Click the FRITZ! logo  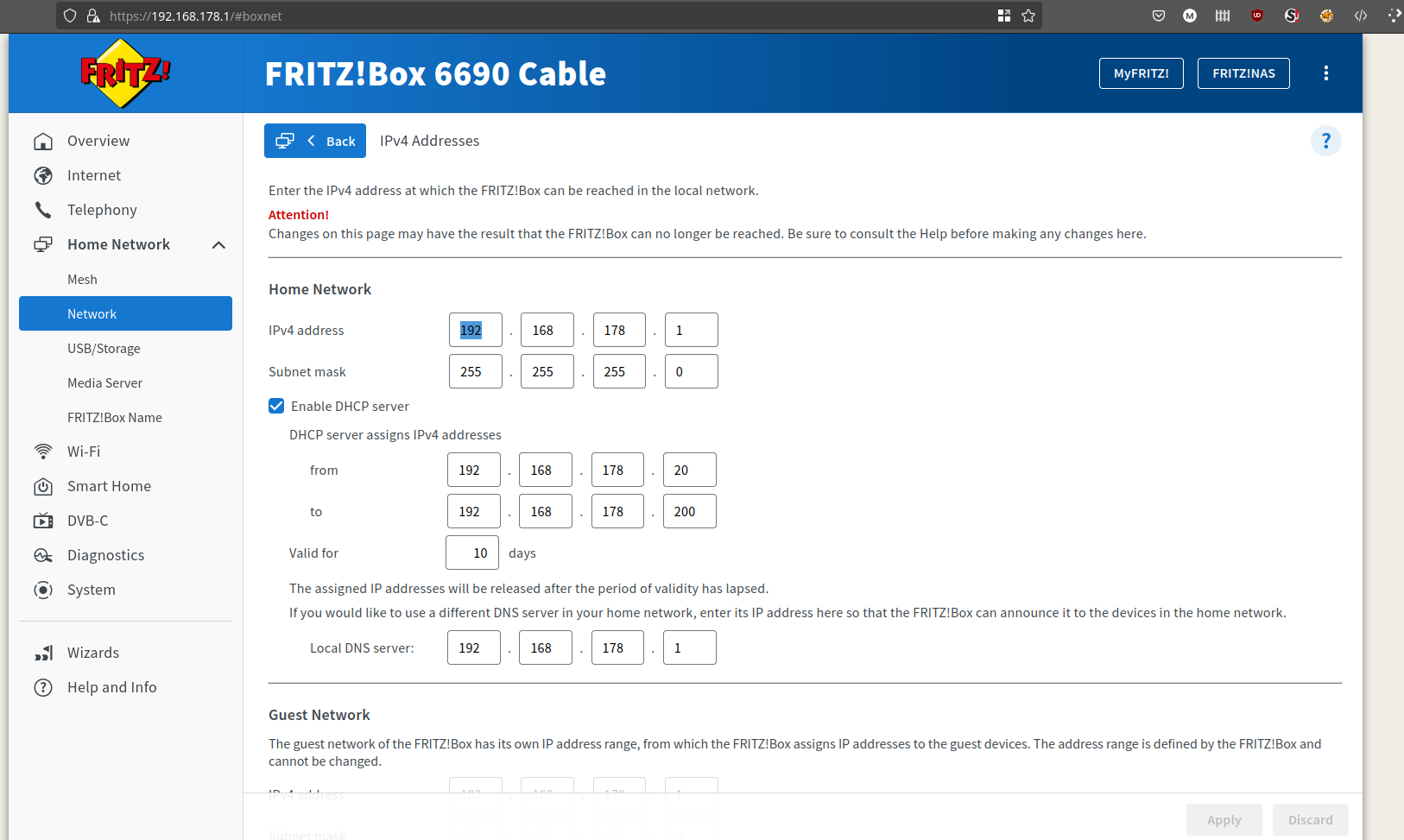125,73
